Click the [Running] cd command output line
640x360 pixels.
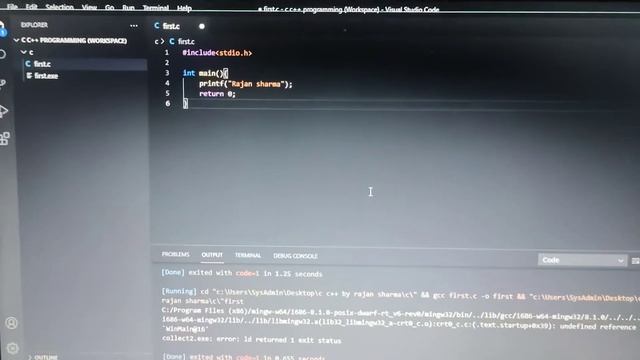click(x=400, y=296)
